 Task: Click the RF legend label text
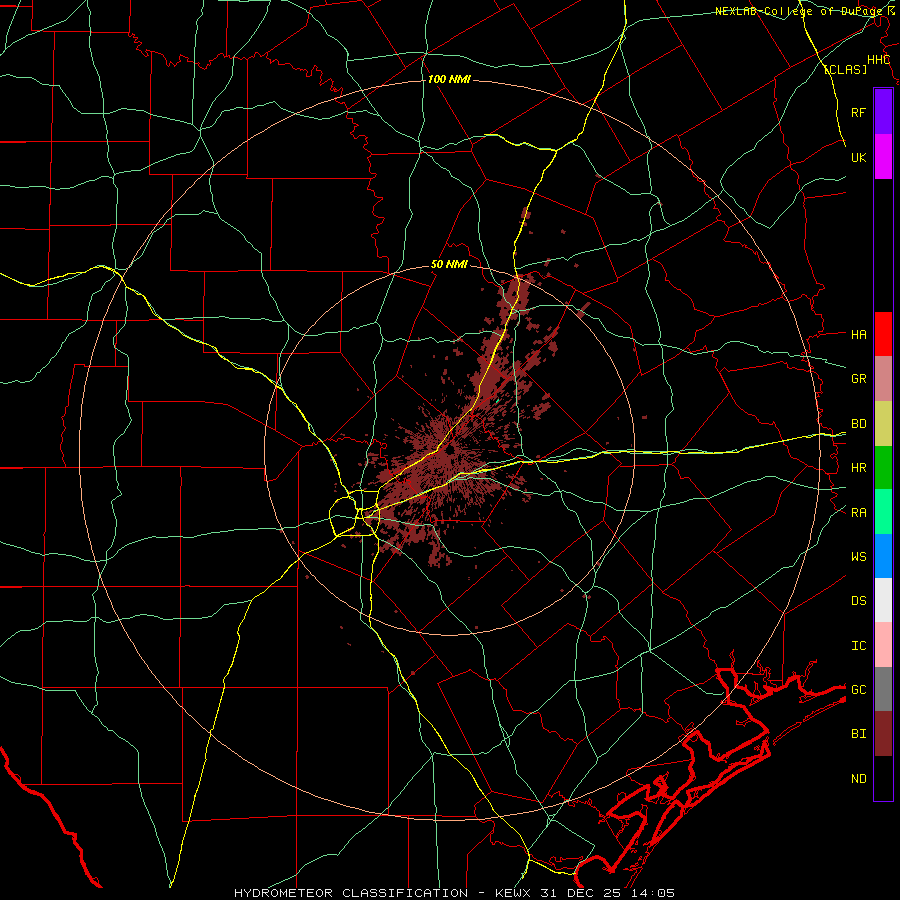pyautogui.click(x=858, y=112)
